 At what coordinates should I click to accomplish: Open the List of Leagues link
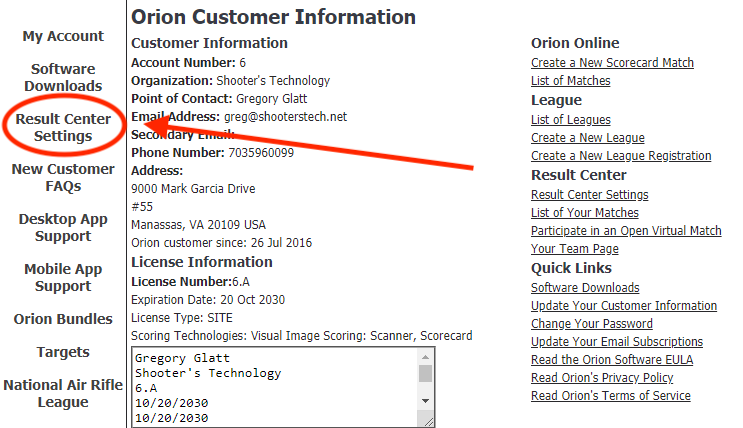571,120
